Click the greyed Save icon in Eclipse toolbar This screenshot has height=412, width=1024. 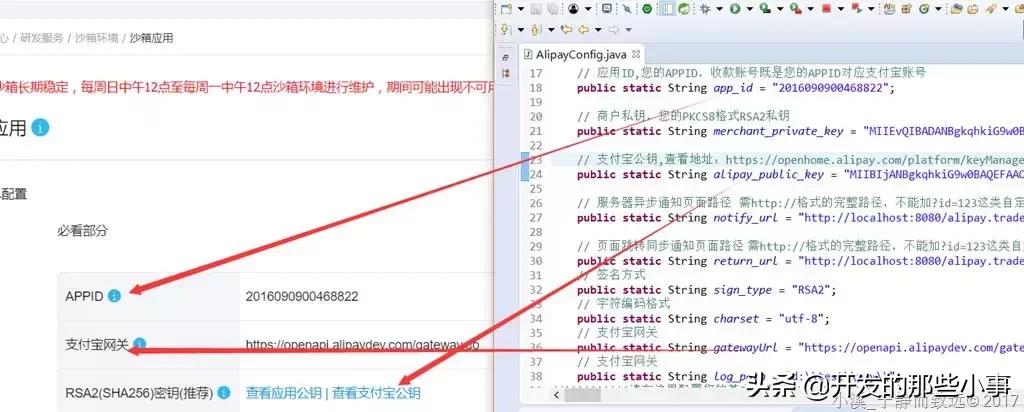point(536,8)
